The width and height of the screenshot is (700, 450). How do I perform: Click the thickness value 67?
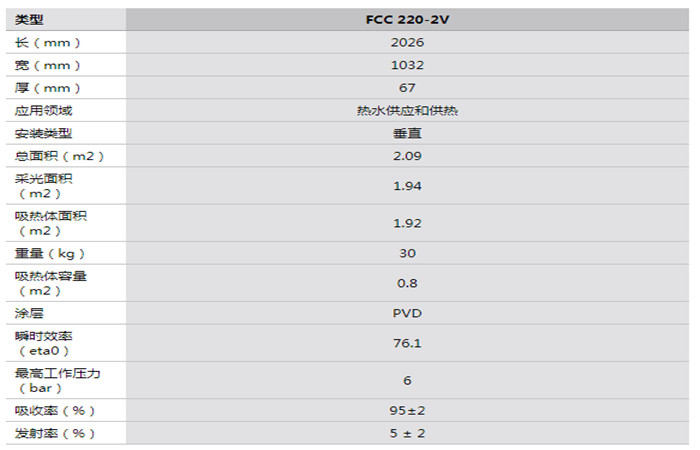pyautogui.click(x=407, y=88)
